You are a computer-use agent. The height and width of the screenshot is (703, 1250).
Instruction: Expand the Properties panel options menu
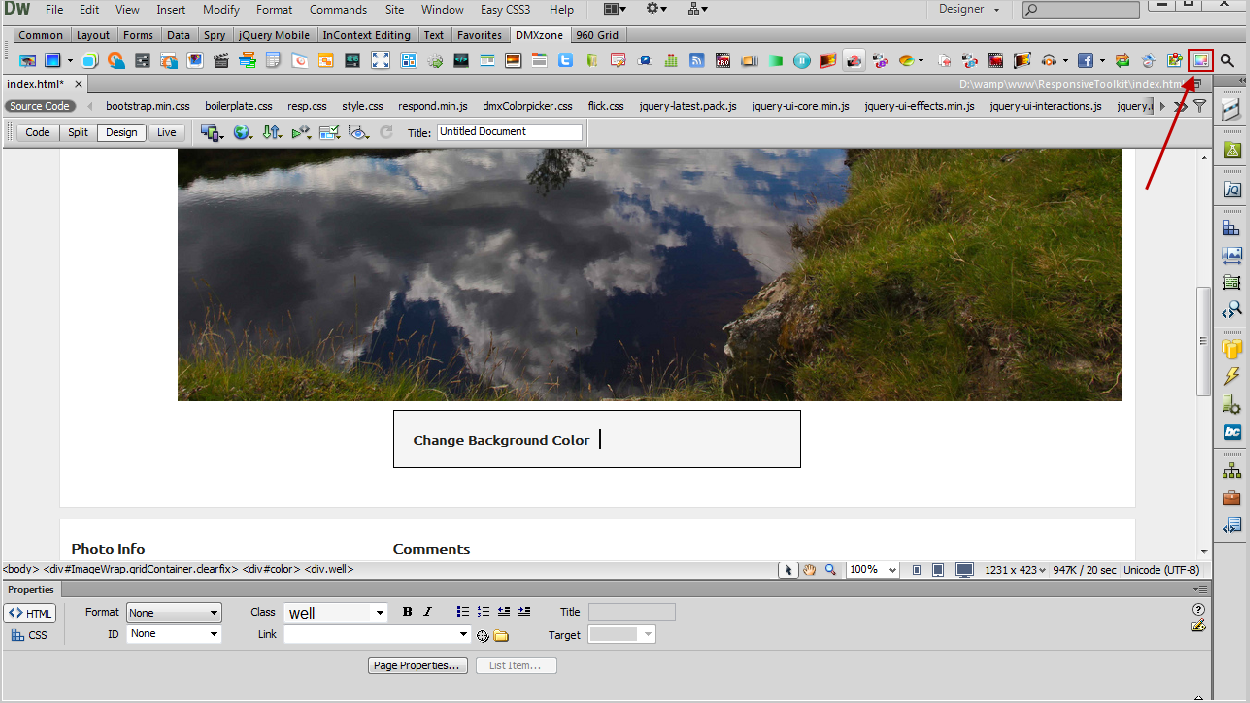[x=1199, y=590]
